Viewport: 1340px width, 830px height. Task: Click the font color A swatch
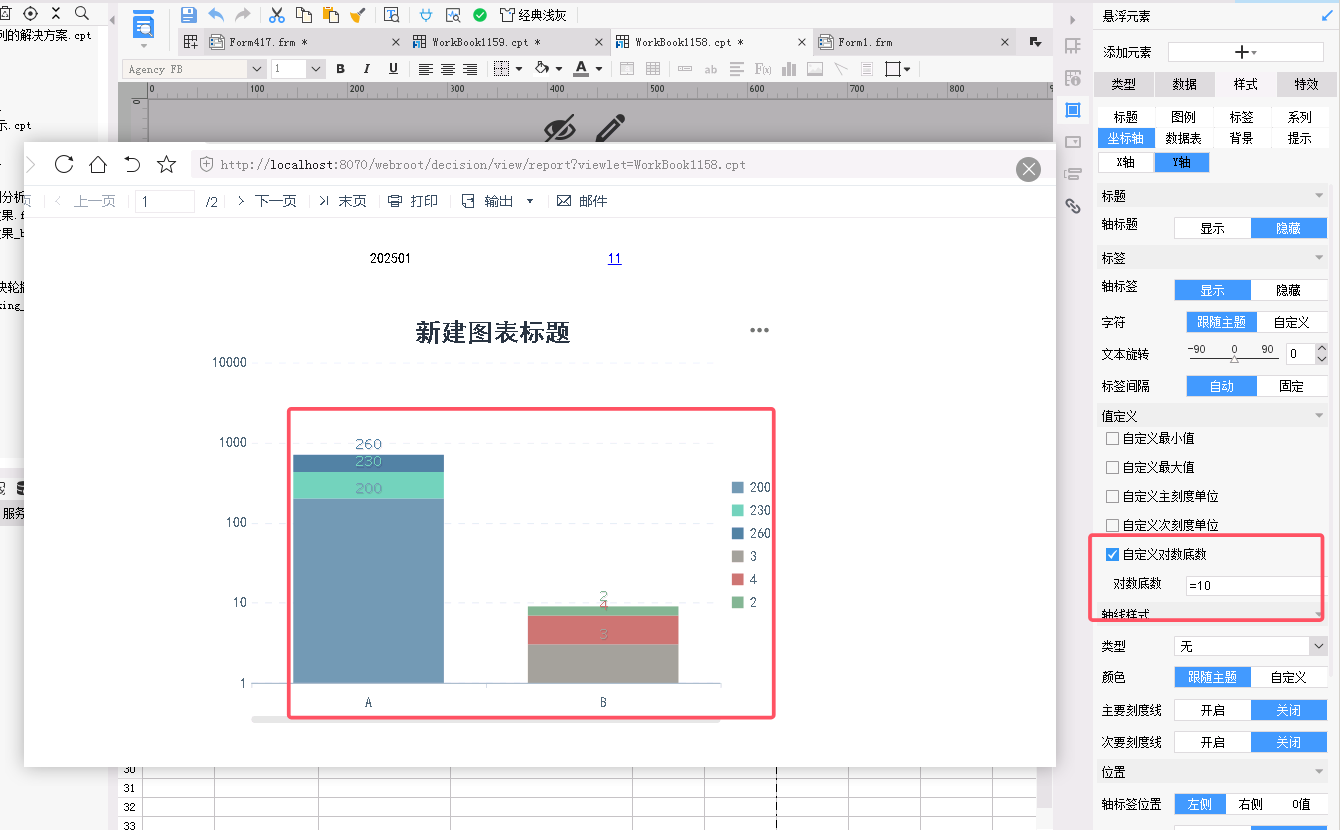tap(581, 69)
